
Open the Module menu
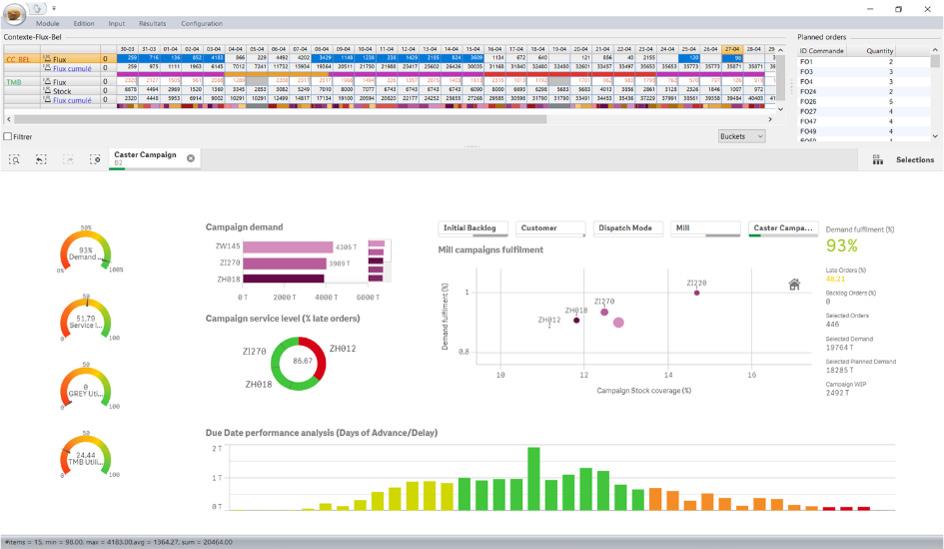pos(48,23)
